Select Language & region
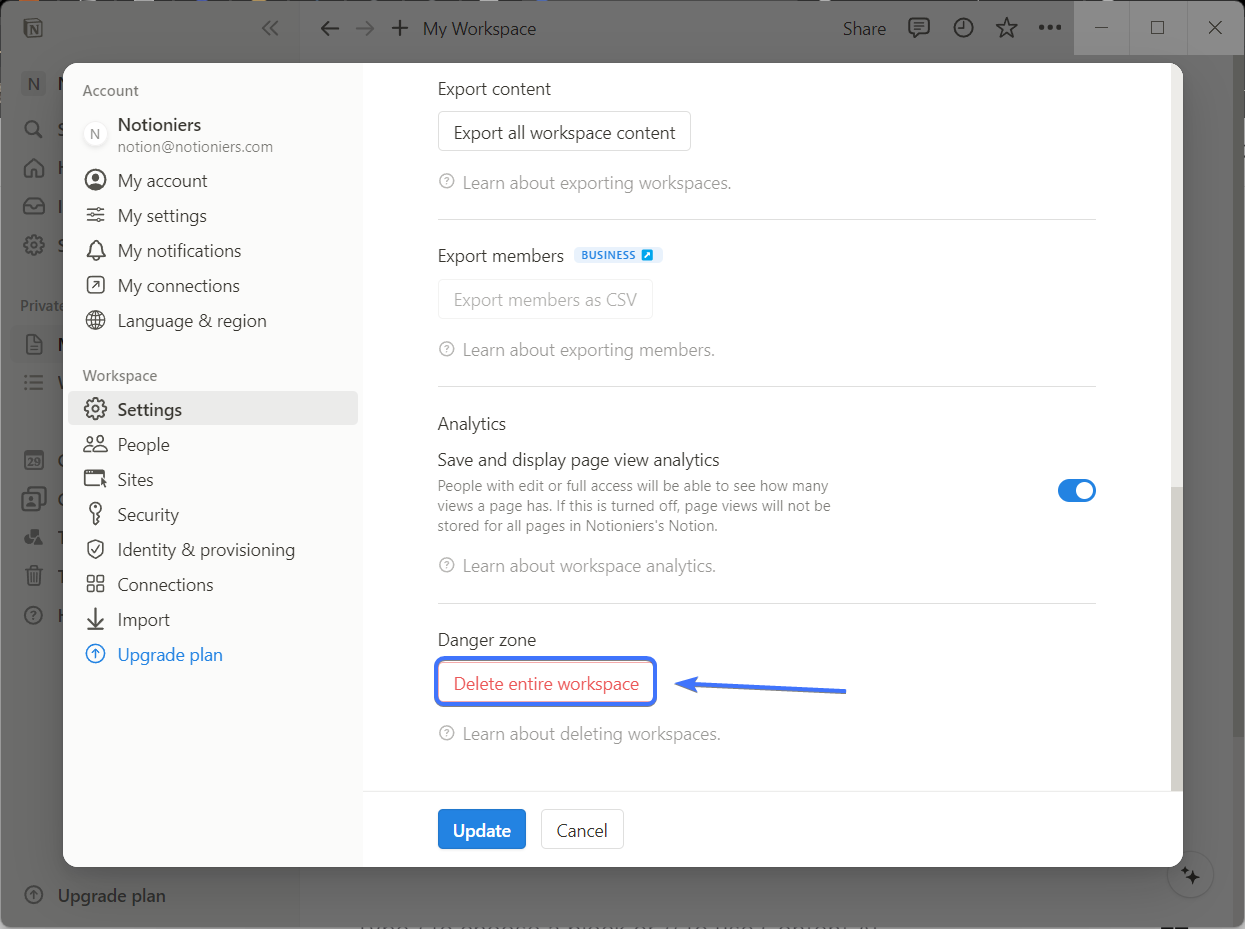The height and width of the screenshot is (929, 1245). click(x=191, y=321)
